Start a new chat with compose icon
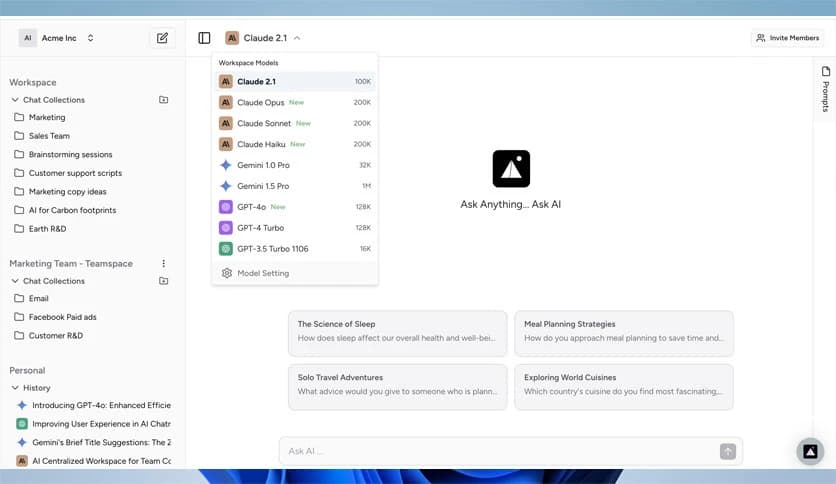This screenshot has width=836, height=484. (x=162, y=38)
